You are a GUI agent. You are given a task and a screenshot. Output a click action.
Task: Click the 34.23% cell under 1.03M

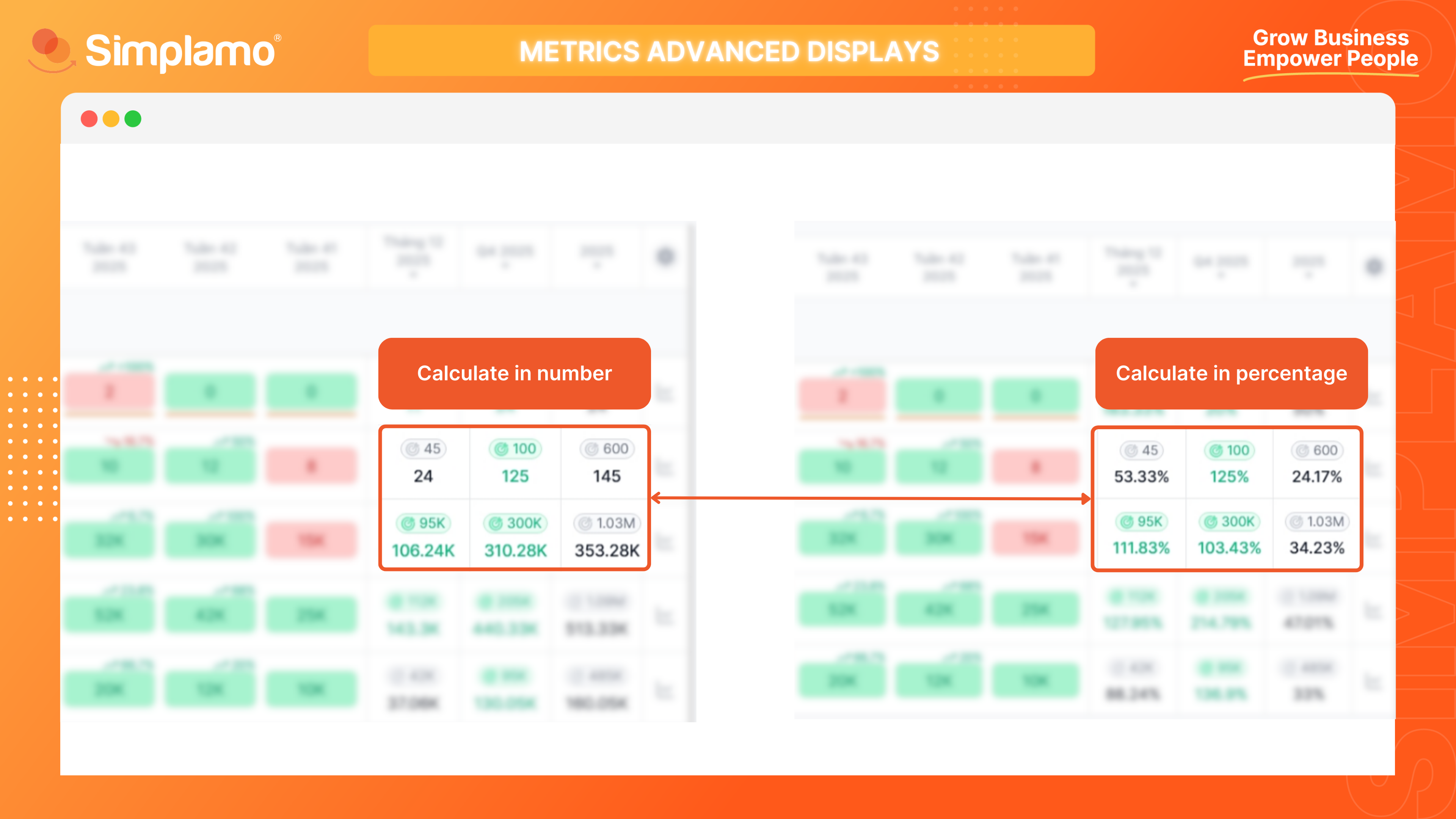click(1316, 548)
